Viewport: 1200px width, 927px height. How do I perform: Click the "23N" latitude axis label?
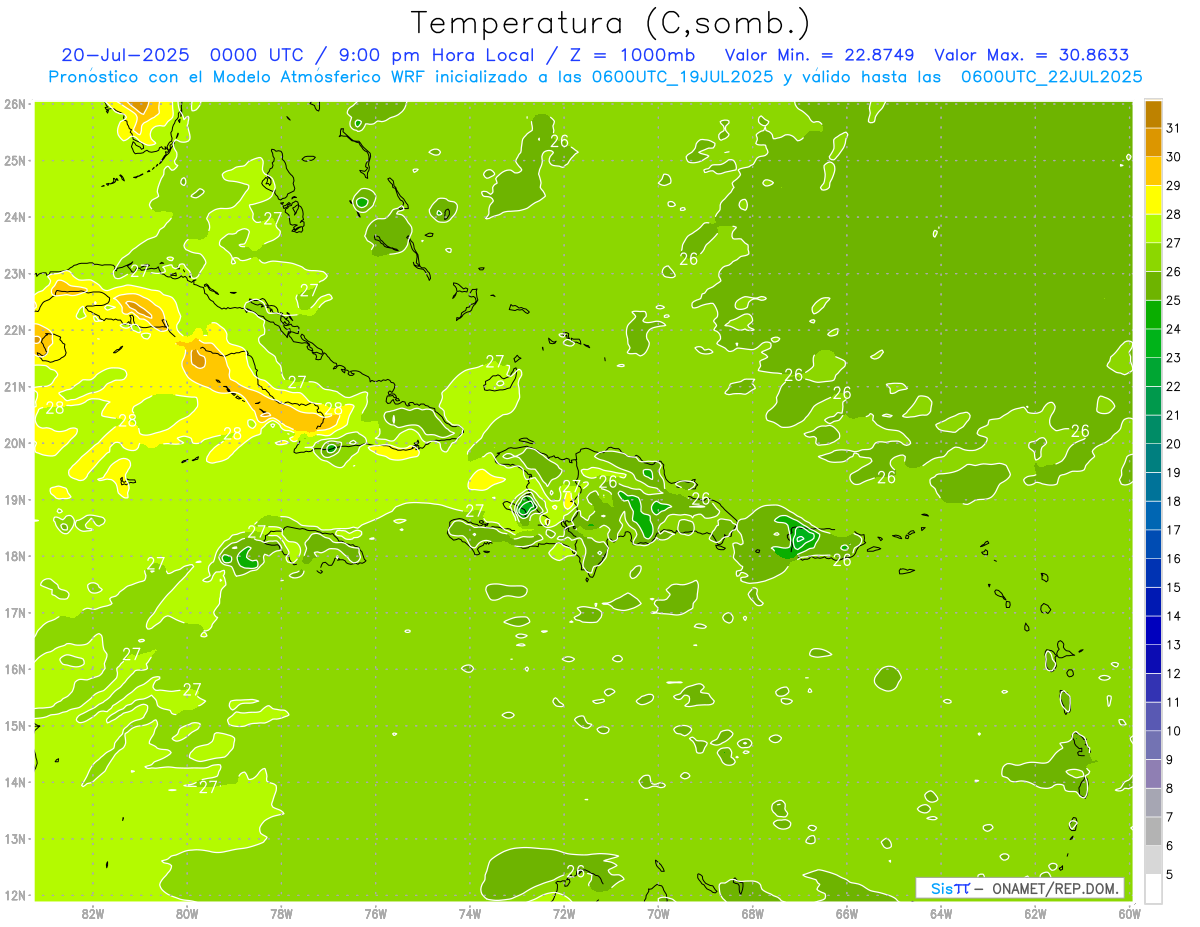click(14, 273)
